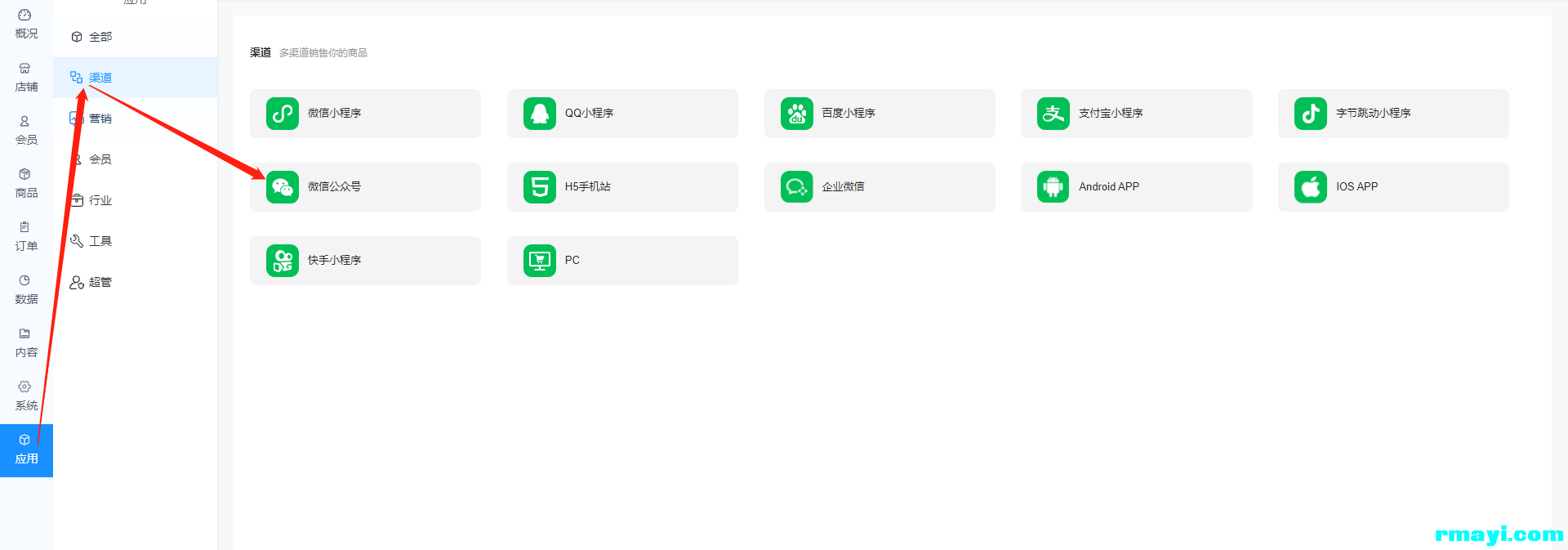The height and width of the screenshot is (550, 1568).
Task: Click the 渠道 submenu label
Action: pyautogui.click(x=100, y=78)
